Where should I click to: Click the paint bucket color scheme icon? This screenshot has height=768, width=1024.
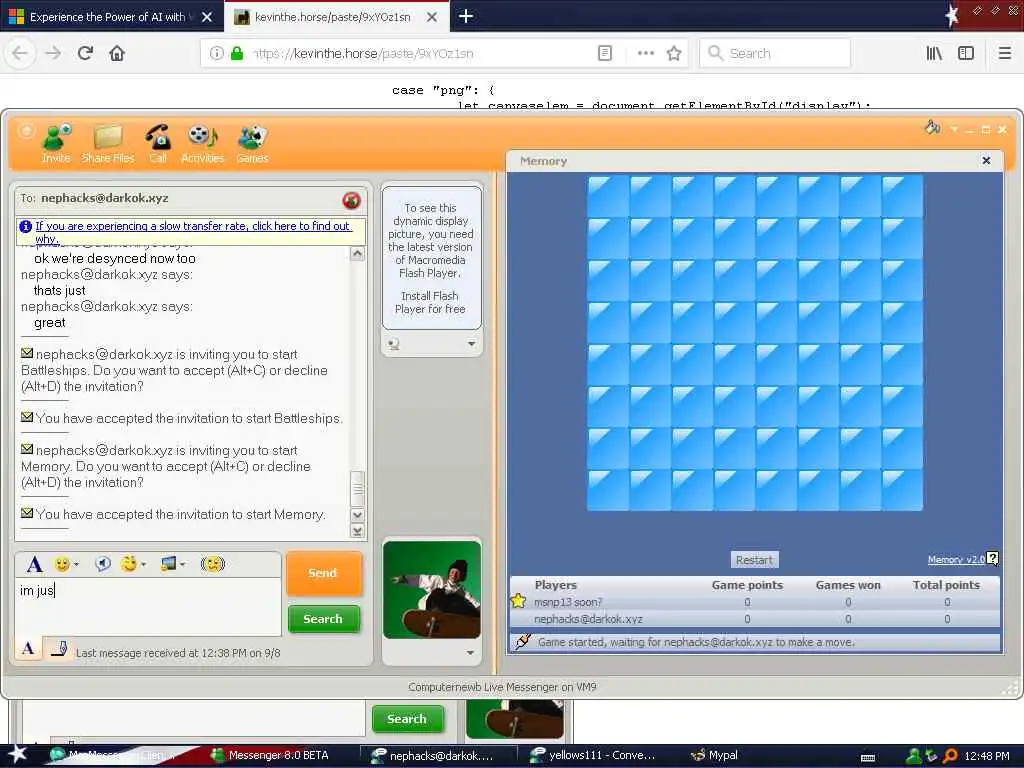pyautogui.click(x=933, y=127)
